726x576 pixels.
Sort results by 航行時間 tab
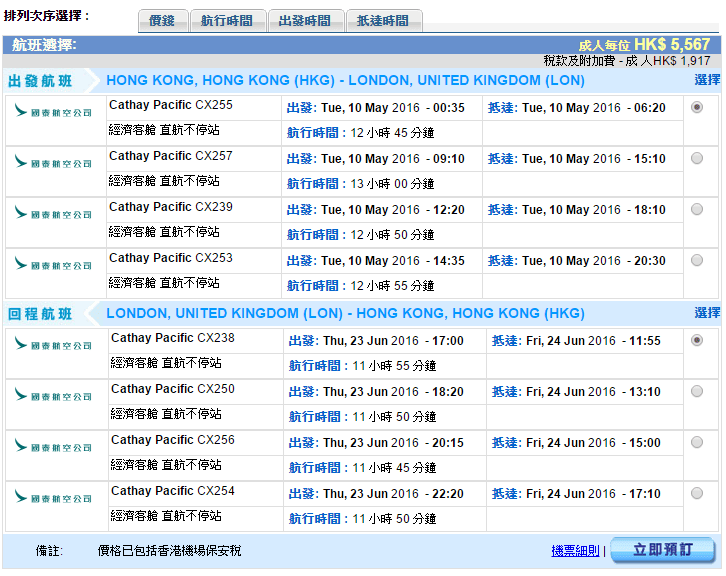tap(227, 21)
